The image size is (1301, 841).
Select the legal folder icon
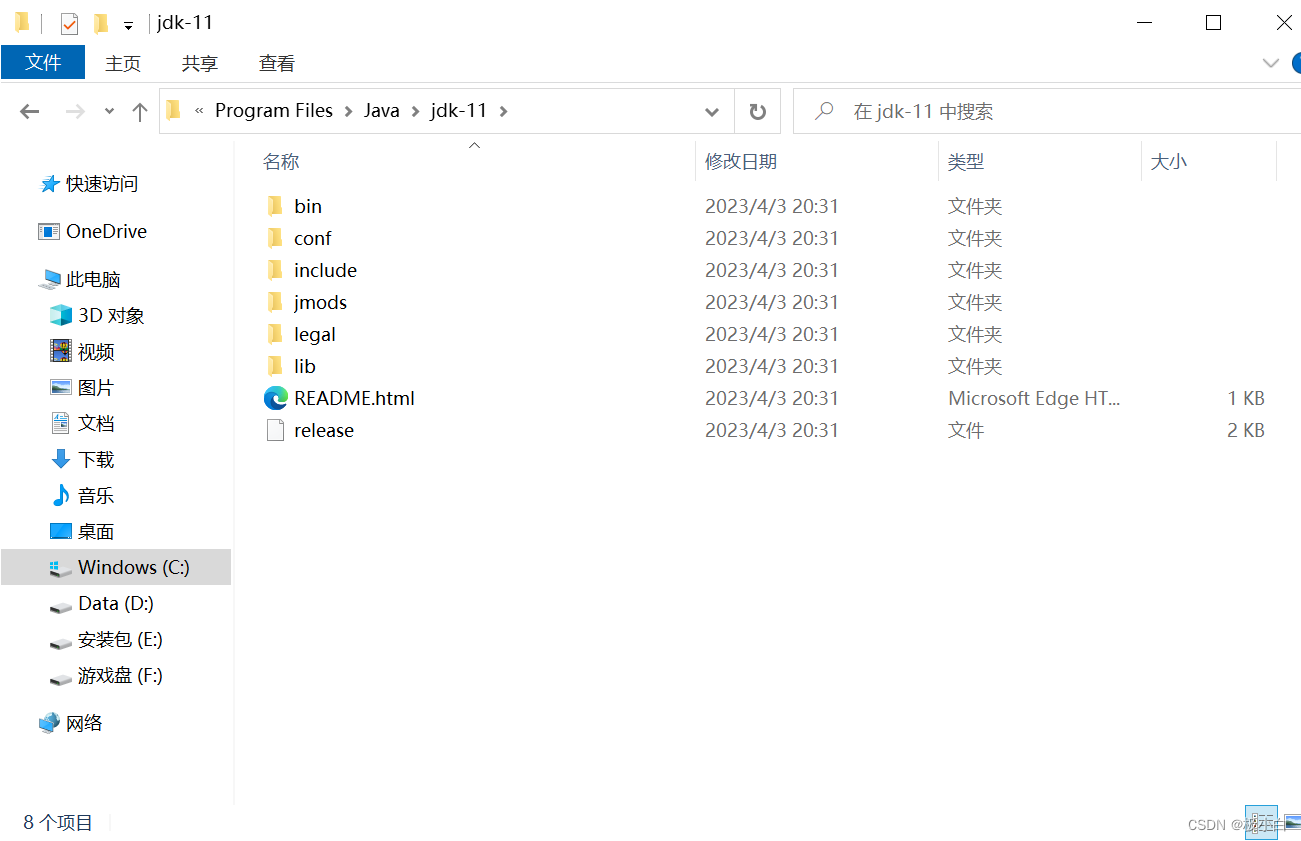[x=275, y=334]
